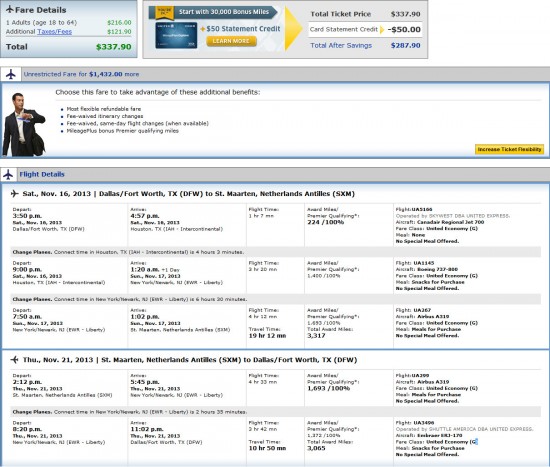
Task: Click the Learn More button
Action: click(231, 41)
